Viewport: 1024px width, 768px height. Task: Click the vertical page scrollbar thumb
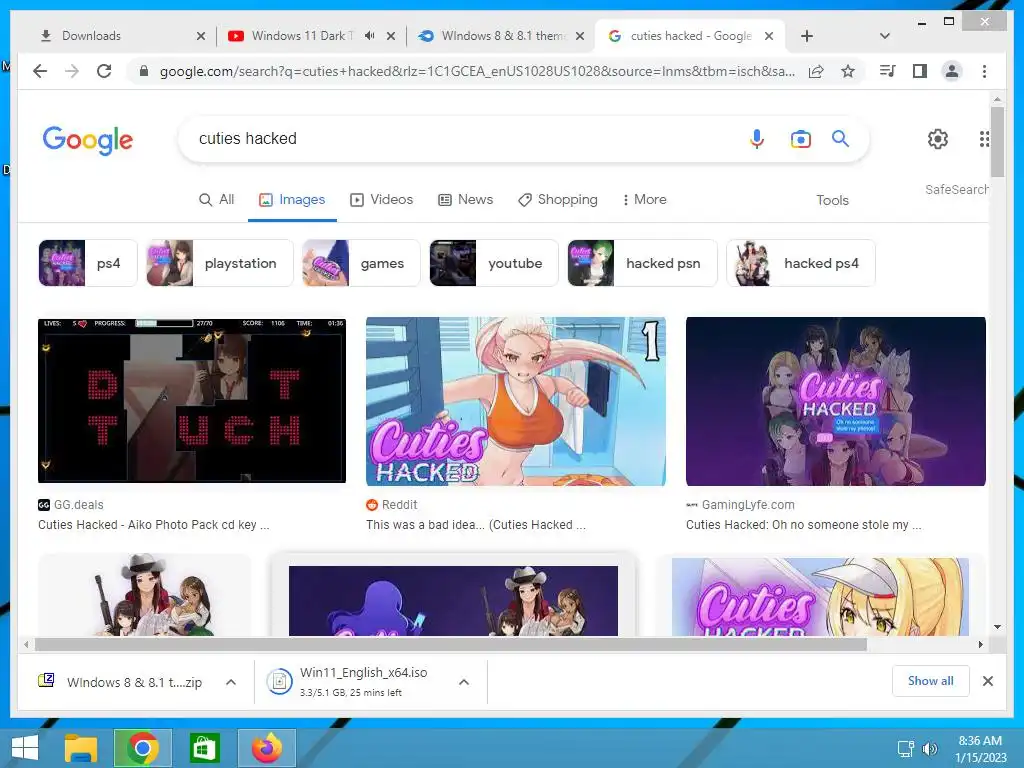click(997, 142)
